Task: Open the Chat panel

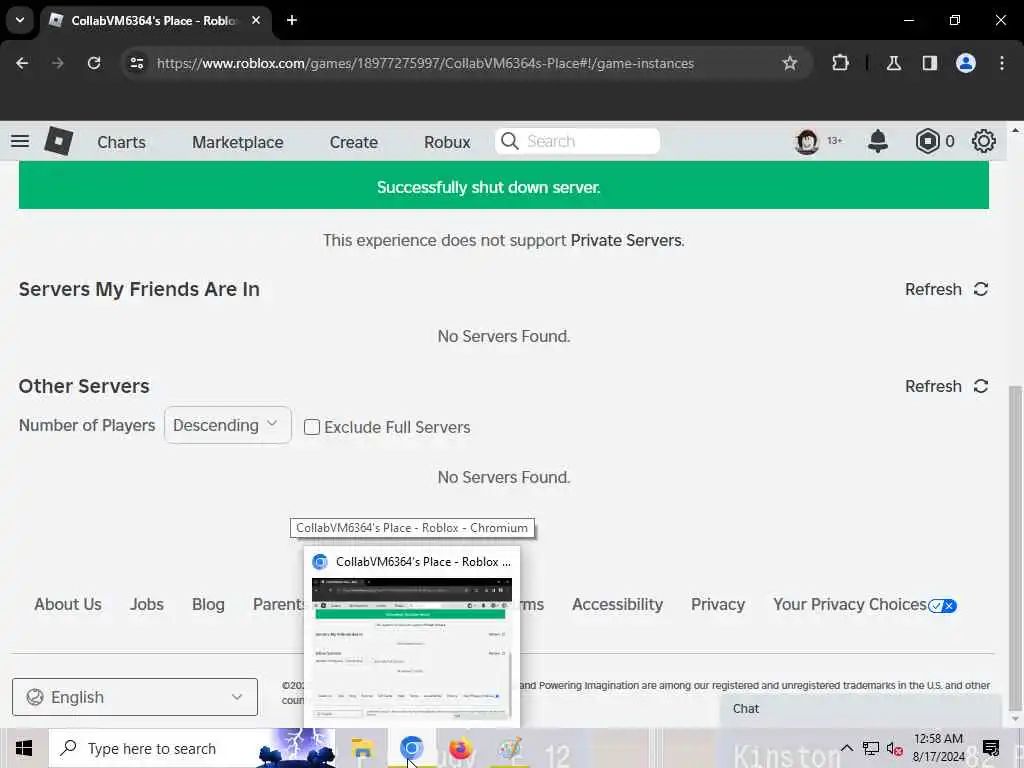Action: point(861,709)
